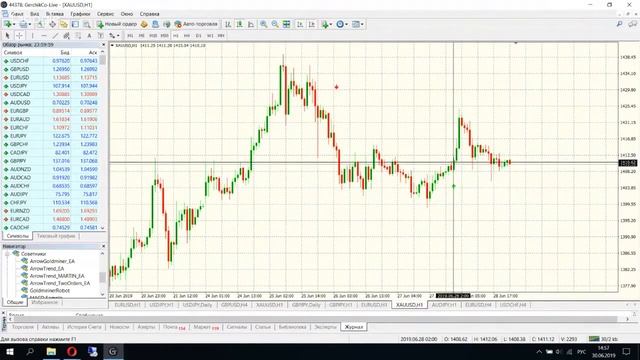Open dropdown arrow beside arrows tool
The height and width of the screenshot is (360, 640).
(118, 36)
